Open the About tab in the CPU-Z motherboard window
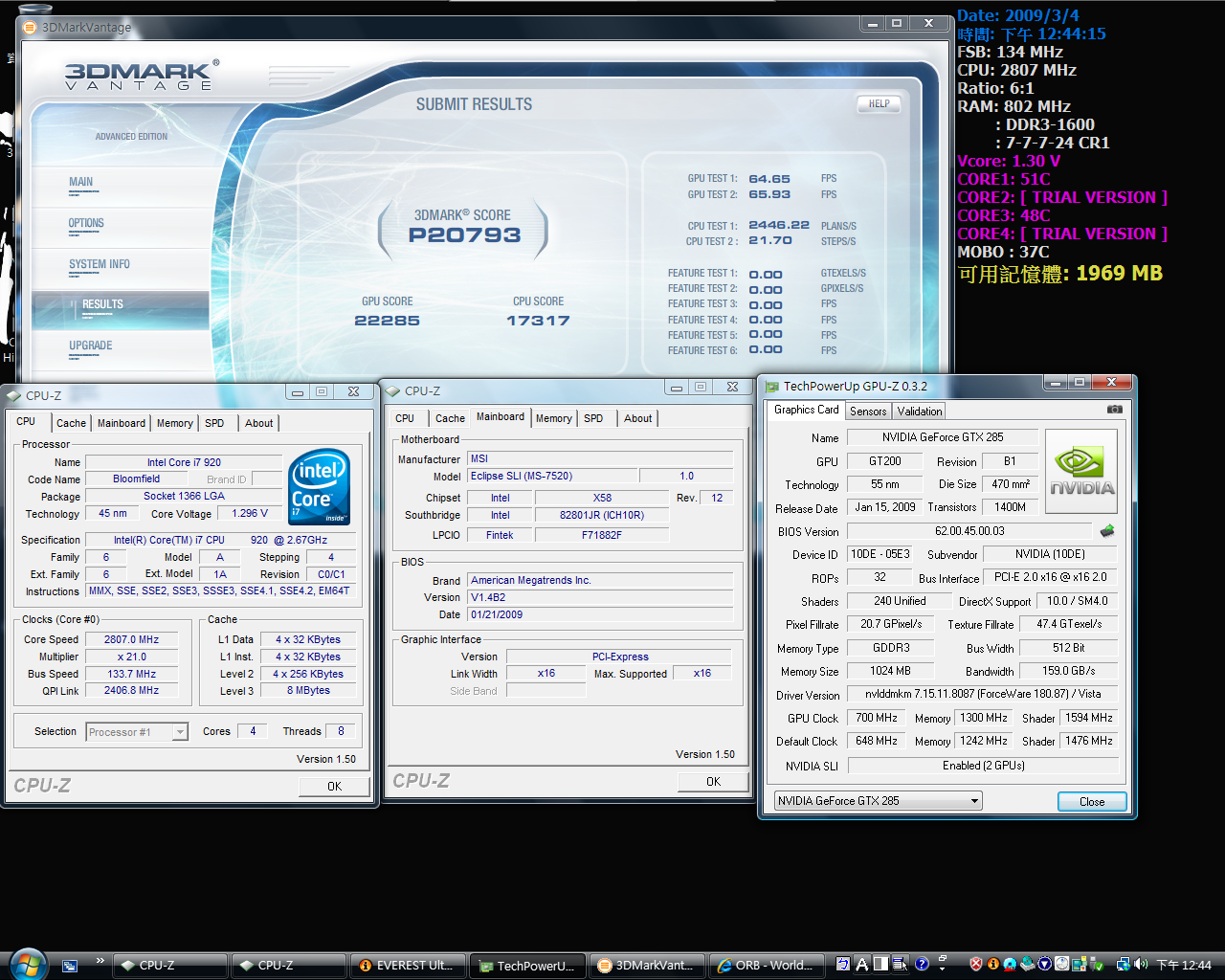Viewport: 1225px width, 980px height. pos(637,418)
